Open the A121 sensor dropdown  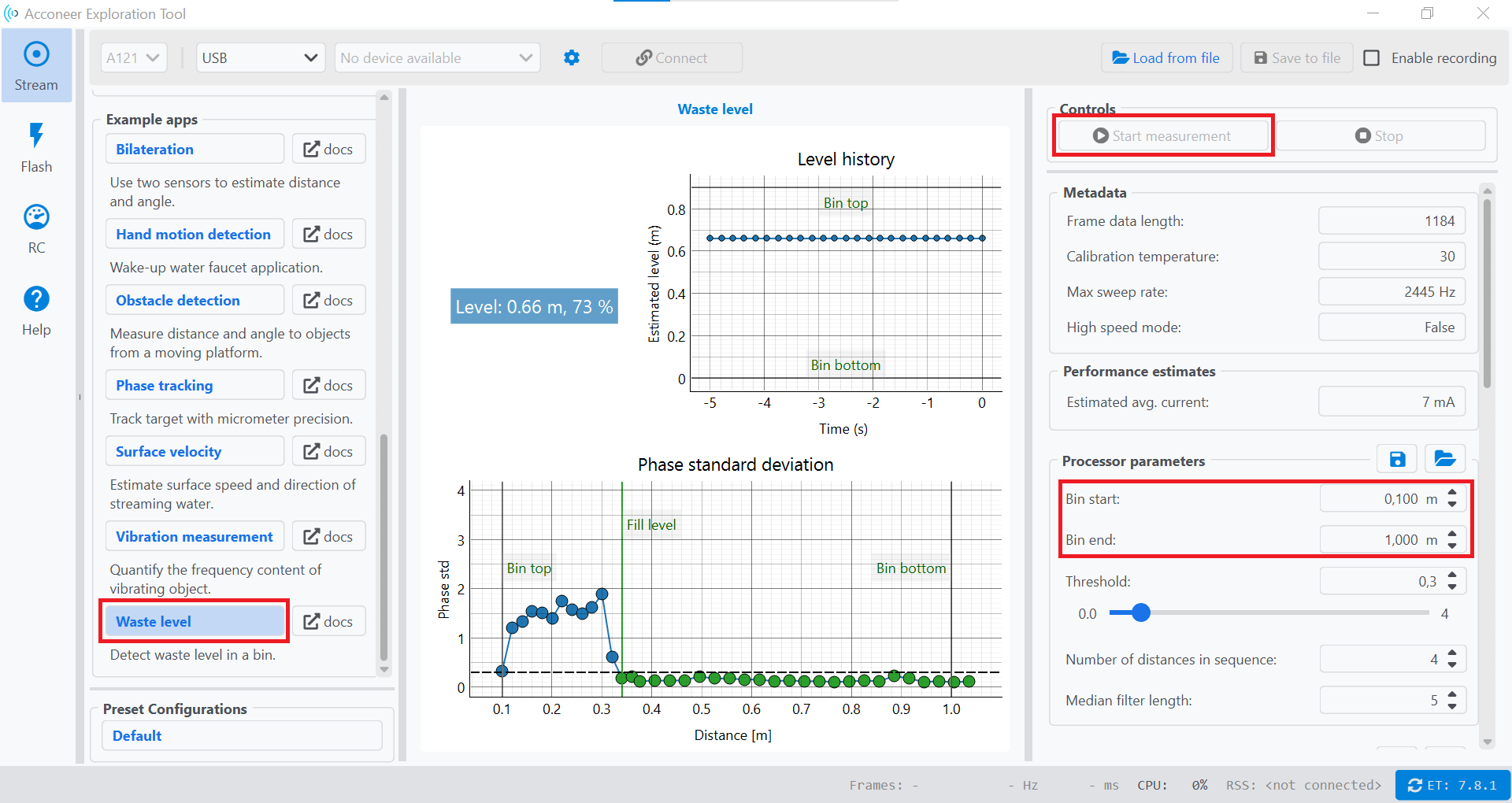pyautogui.click(x=134, y=57)
